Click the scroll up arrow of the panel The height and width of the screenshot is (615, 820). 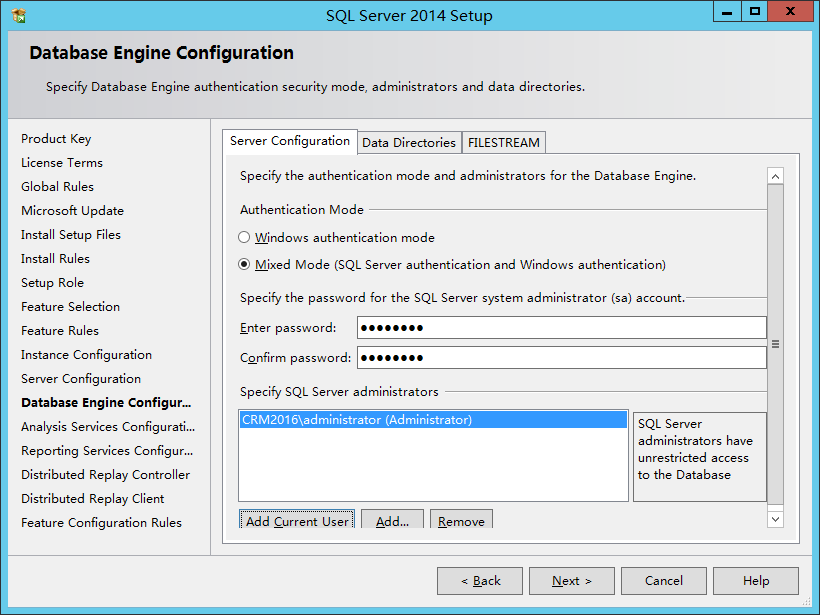pos(776,176)
